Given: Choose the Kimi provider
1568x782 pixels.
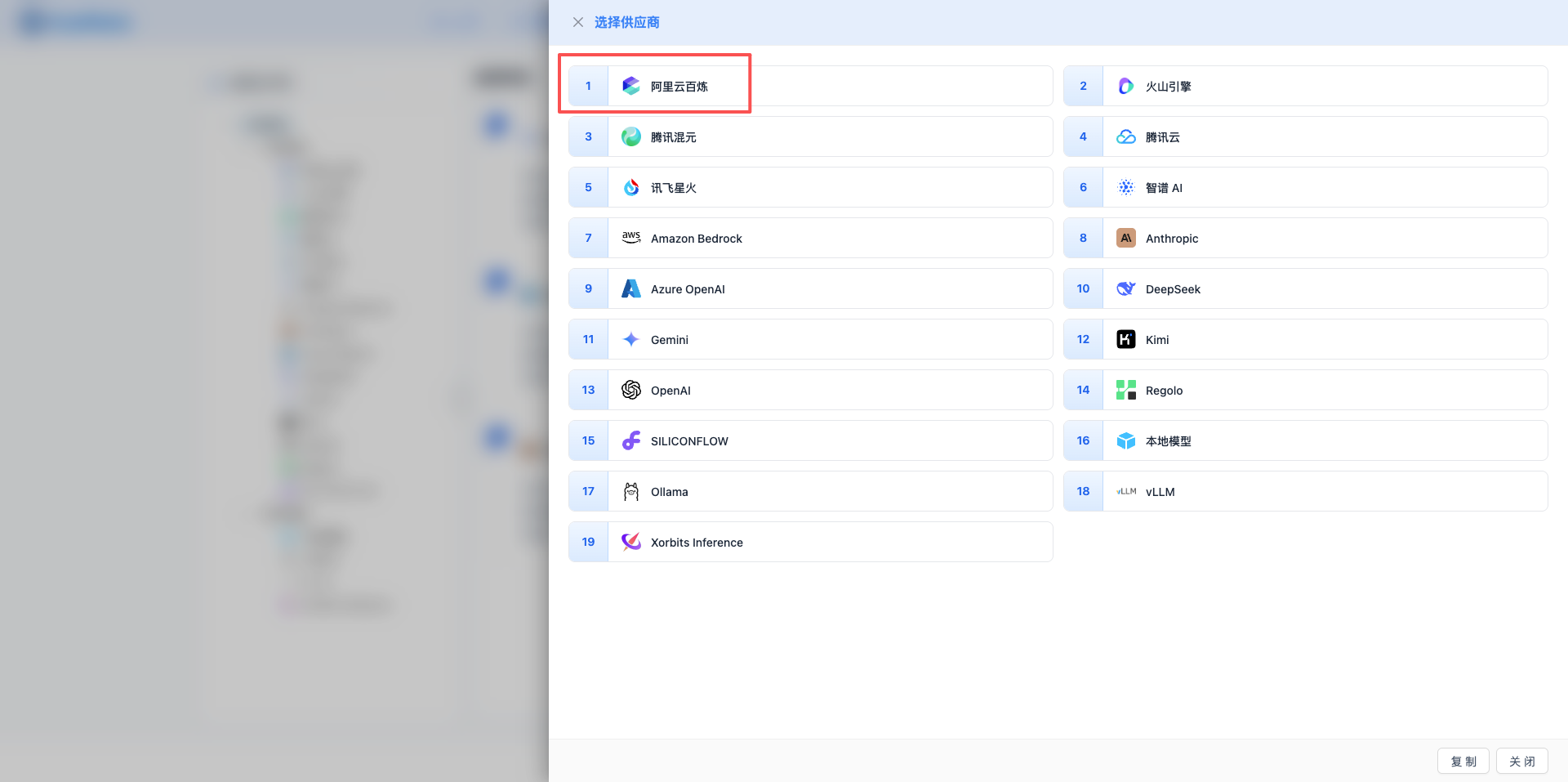Looking at the screenshot, I should [1304, 339].
